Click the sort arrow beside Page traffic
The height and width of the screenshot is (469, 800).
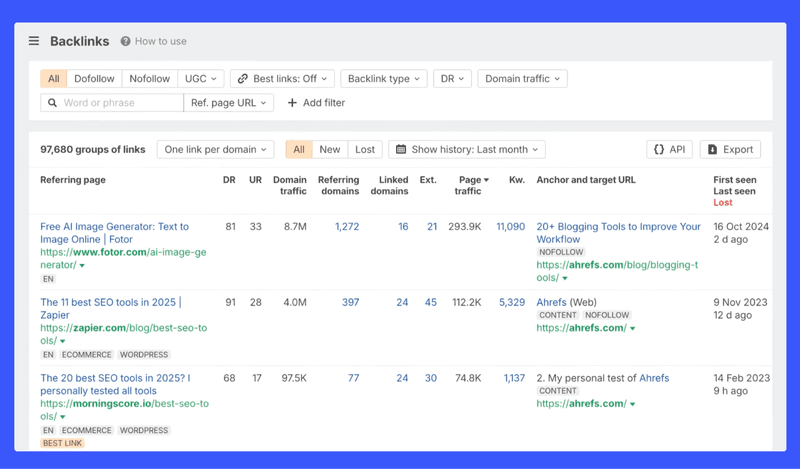[x=486, y=180]
